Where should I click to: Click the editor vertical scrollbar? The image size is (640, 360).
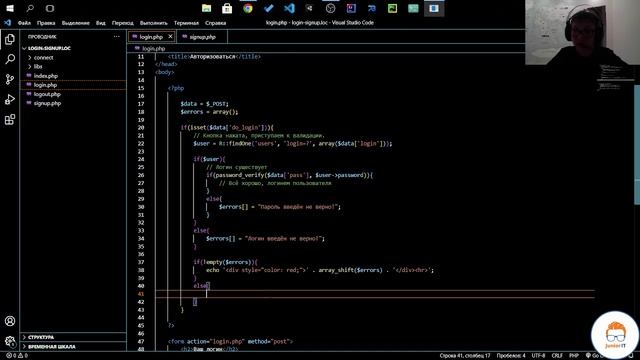tap(637, 144)
